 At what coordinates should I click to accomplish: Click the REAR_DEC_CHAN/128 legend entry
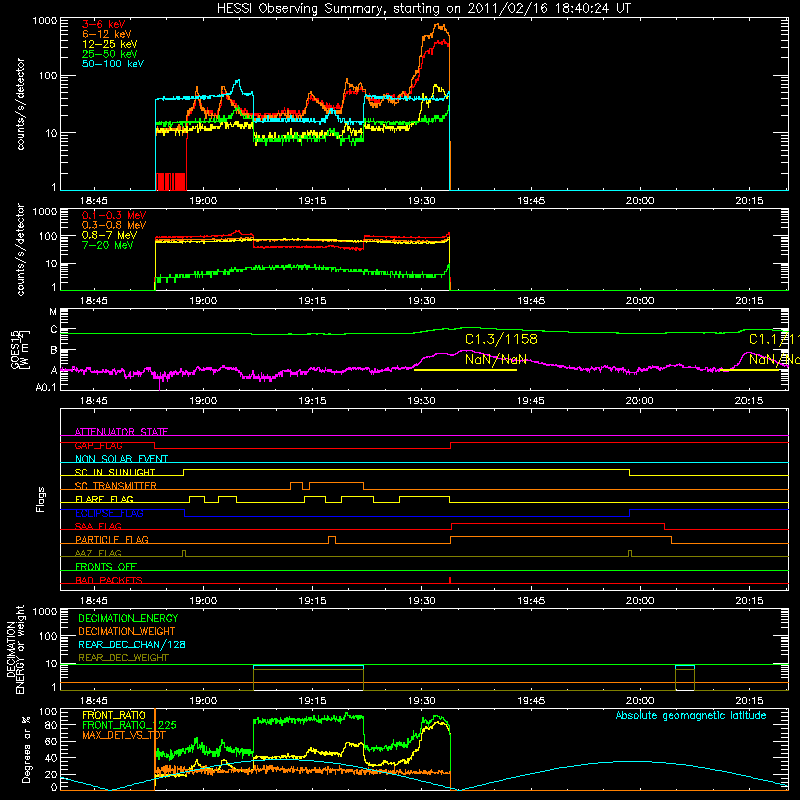[x=132, y=644]
